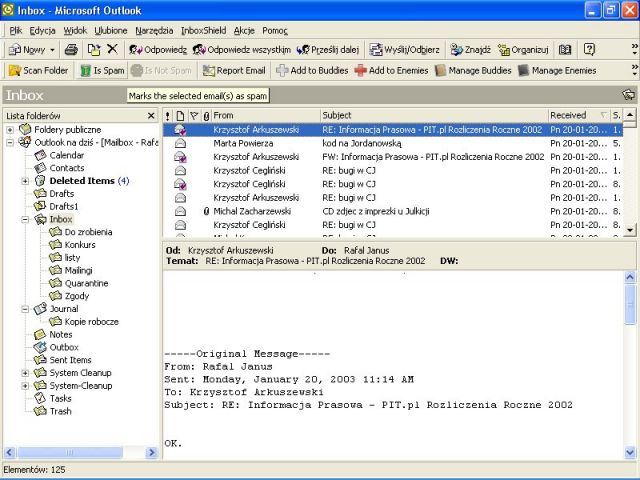This screenshot has width=640, height=480.
Task: Click the Print icon in the toolbar
Action: coord(72,49)
